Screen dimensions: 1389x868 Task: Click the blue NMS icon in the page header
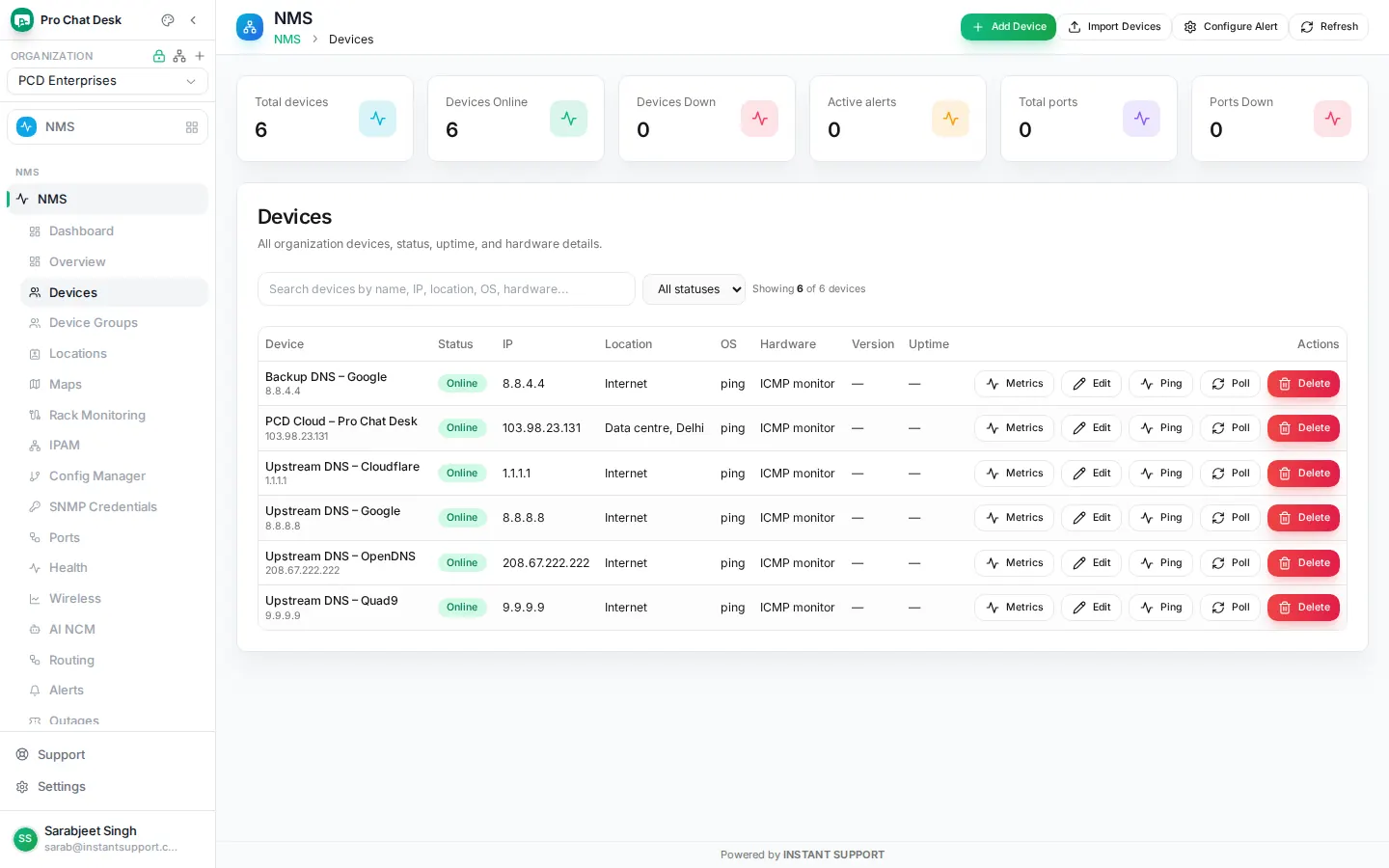250,27
